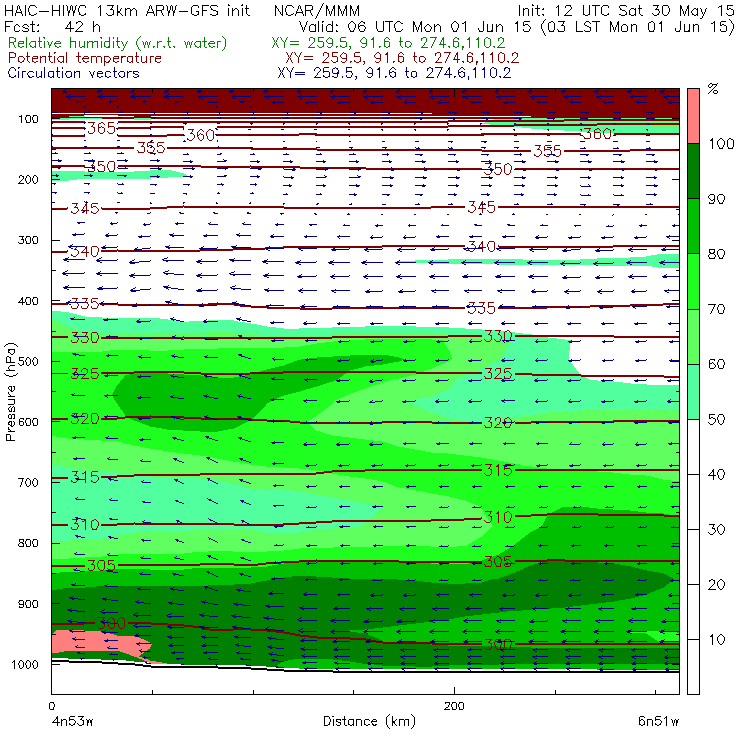Click the 'Pressure (hPa)' vertical axis label

pyautogui.click(x=10, y=392)
